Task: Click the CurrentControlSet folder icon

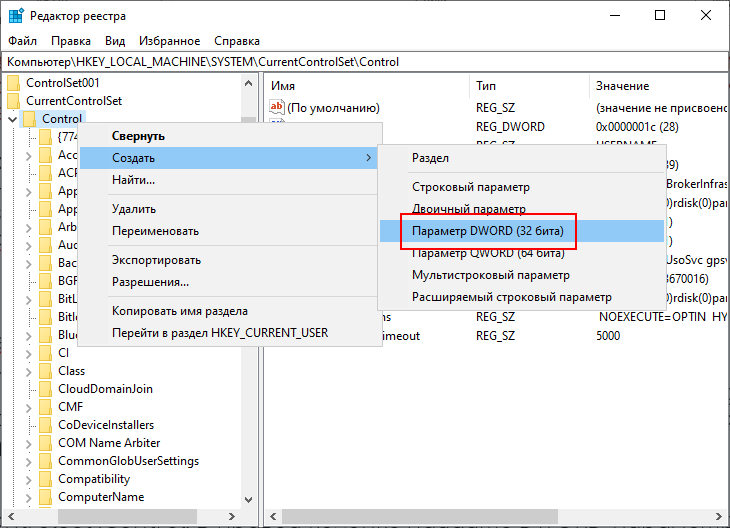Action: pyautogui.click(x=13, y=101)
